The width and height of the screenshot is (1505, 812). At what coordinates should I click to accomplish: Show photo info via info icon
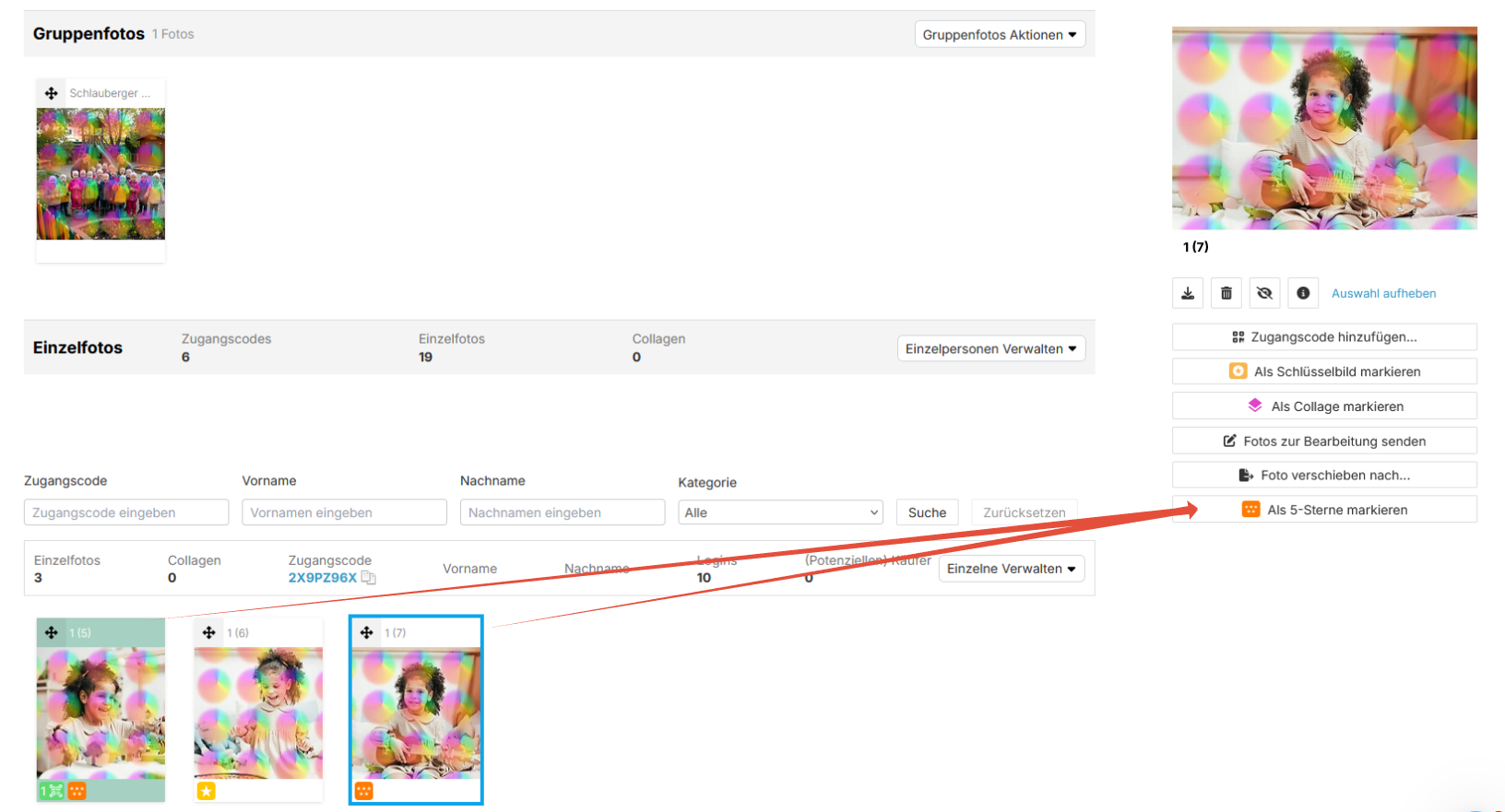pyautogui.click(x=1303, y=293)
